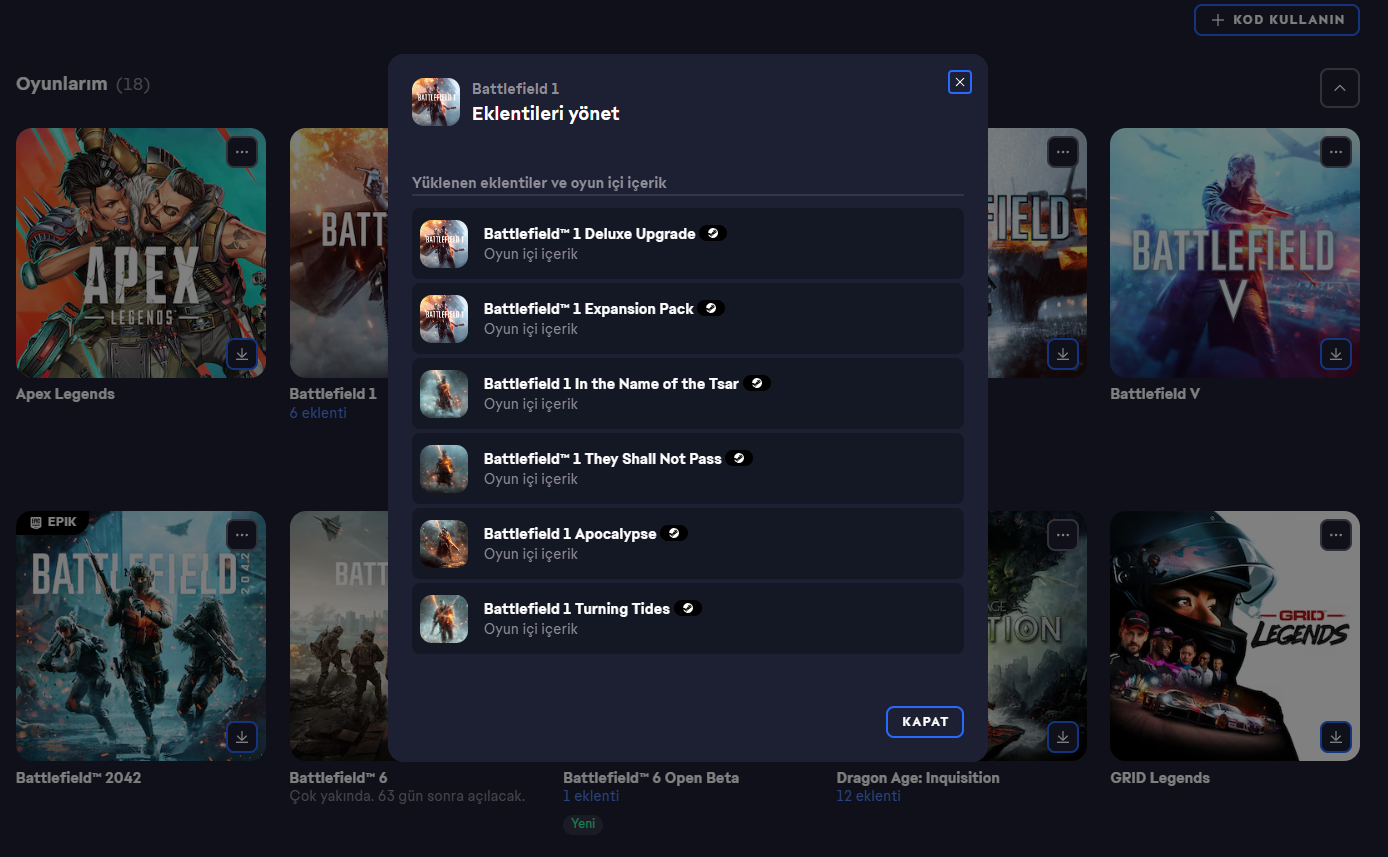Open the Battlefield 2042 cover art
Image resolution: width=1388 pixels, height=857 pixels.
click(x=141, y=636)
